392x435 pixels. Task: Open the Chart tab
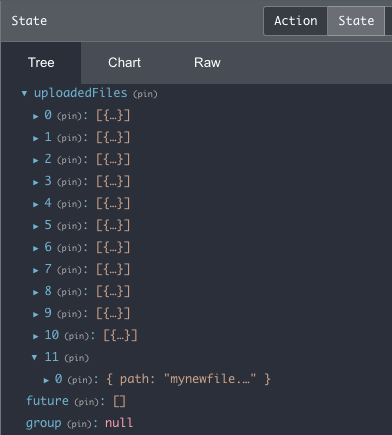click(x=124, y=63)
